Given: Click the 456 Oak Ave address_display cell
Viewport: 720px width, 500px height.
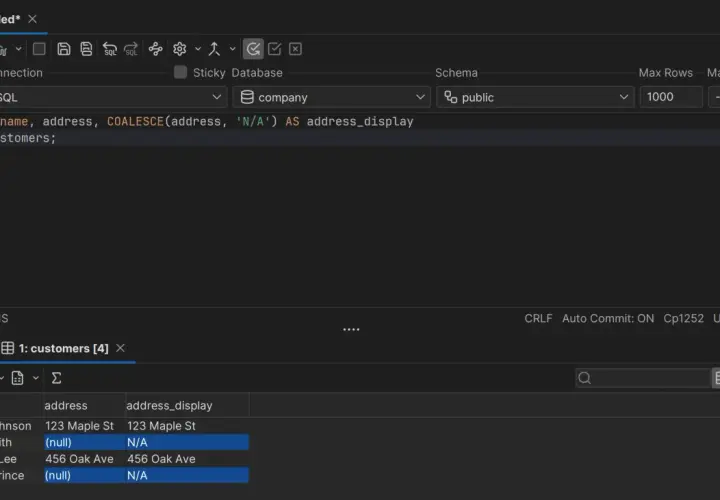Looking at the screenshot, I should point(187,459).
